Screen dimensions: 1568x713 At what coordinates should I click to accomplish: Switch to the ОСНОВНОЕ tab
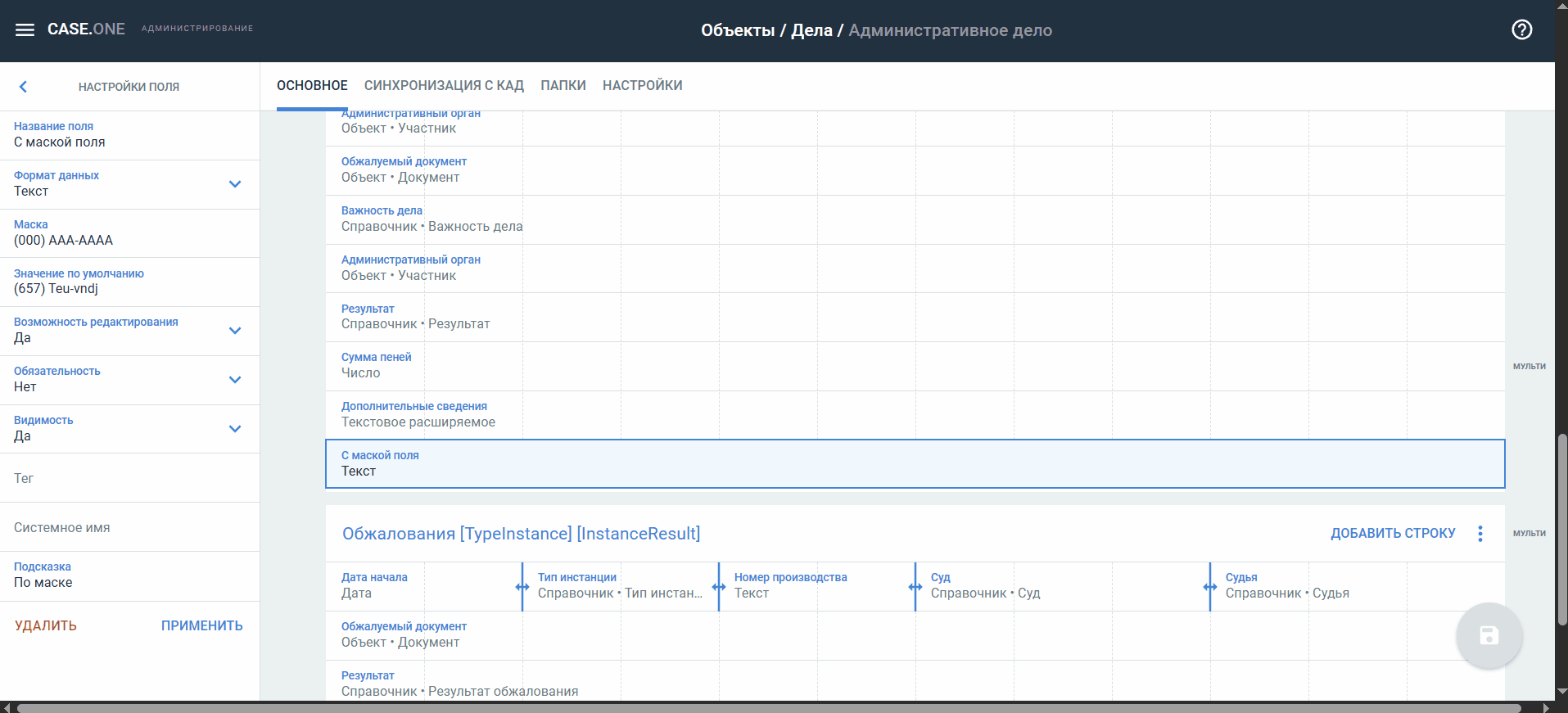(x=312, y=86)
